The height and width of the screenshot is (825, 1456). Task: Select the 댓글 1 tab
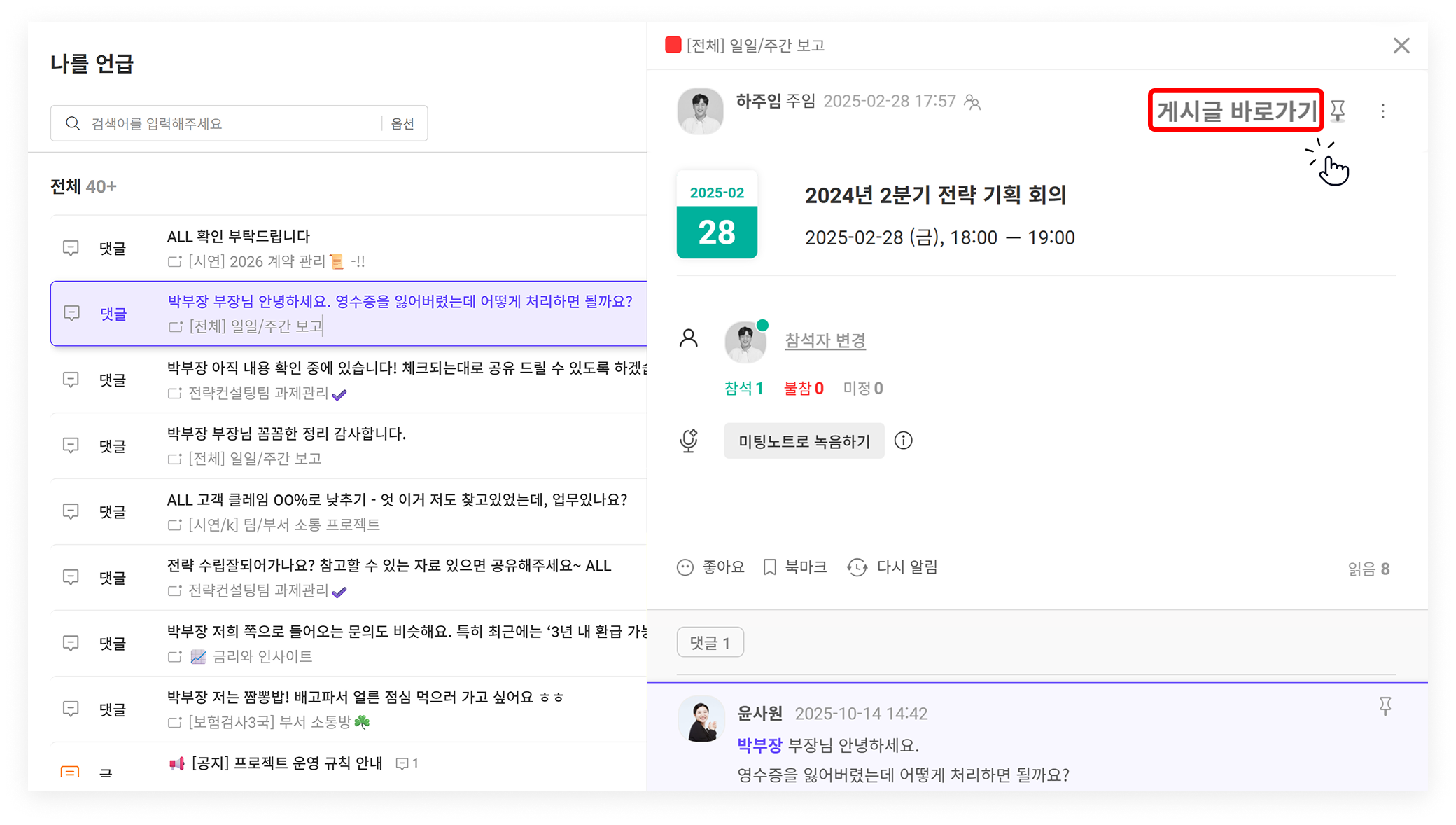(x=710, y=642)
